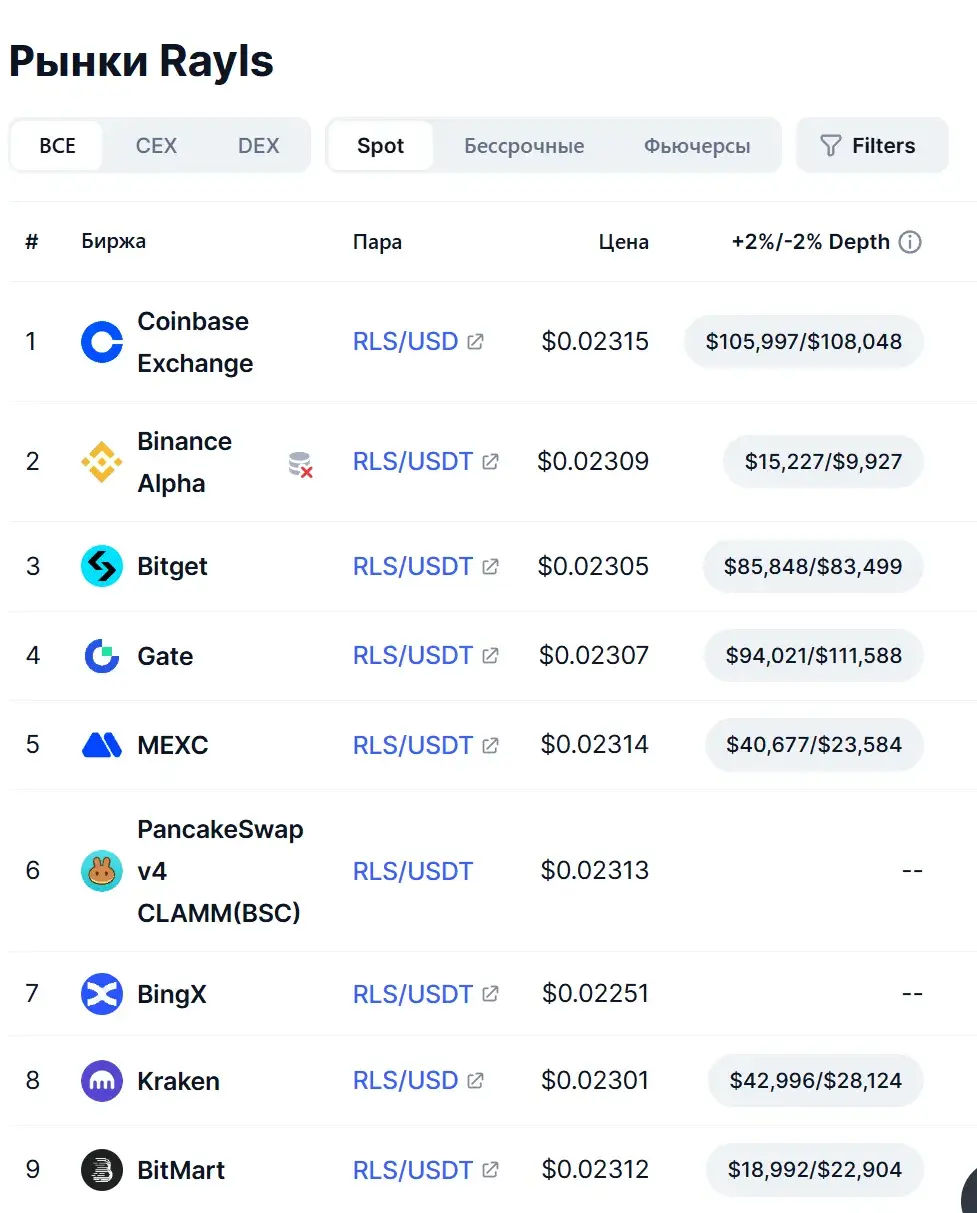This screenshot has width=977, height=1213.
Task: Click external link icon in Gate row
Action: (490, 655)
